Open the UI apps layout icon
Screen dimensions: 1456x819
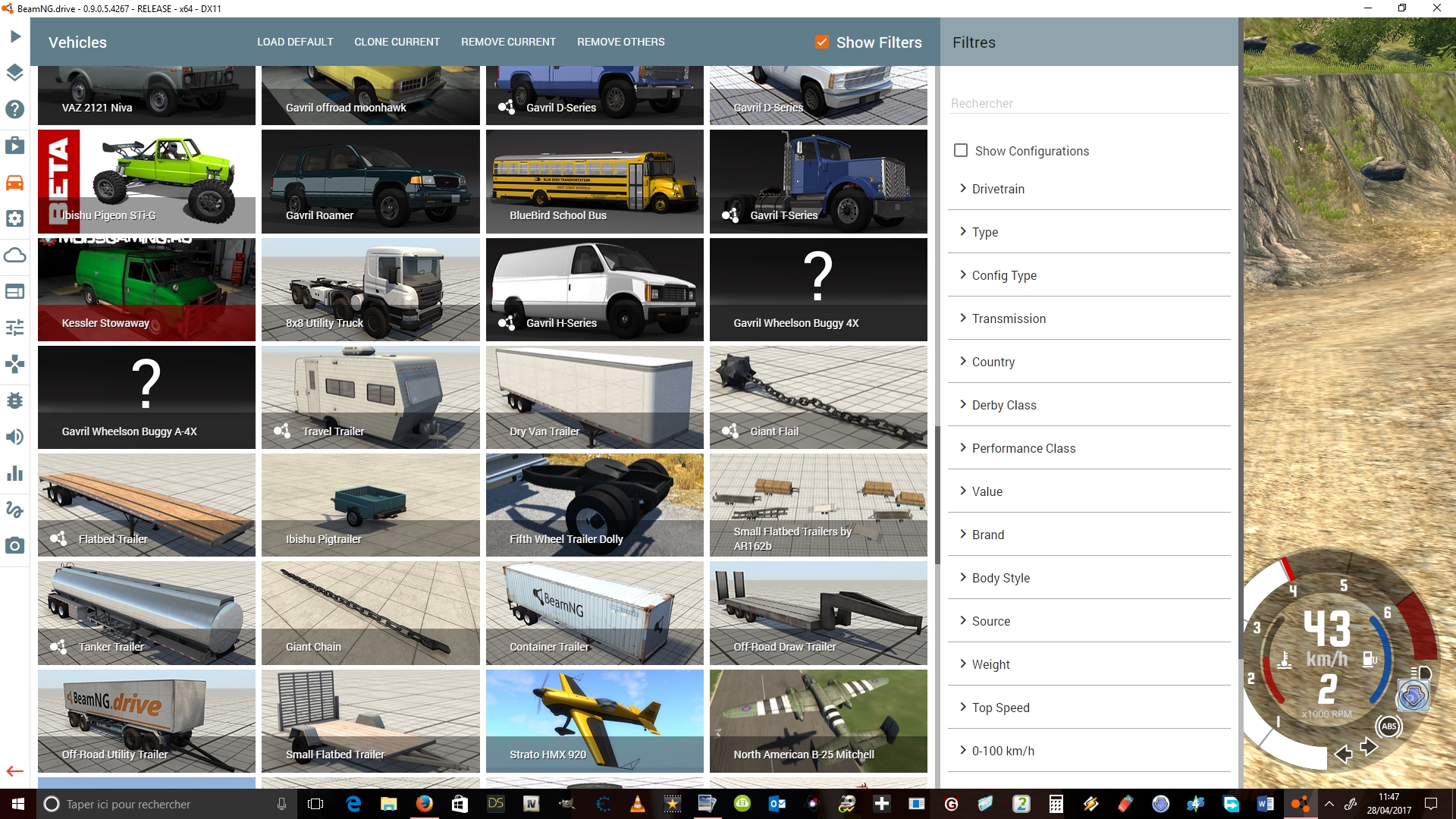click(15, 291)
